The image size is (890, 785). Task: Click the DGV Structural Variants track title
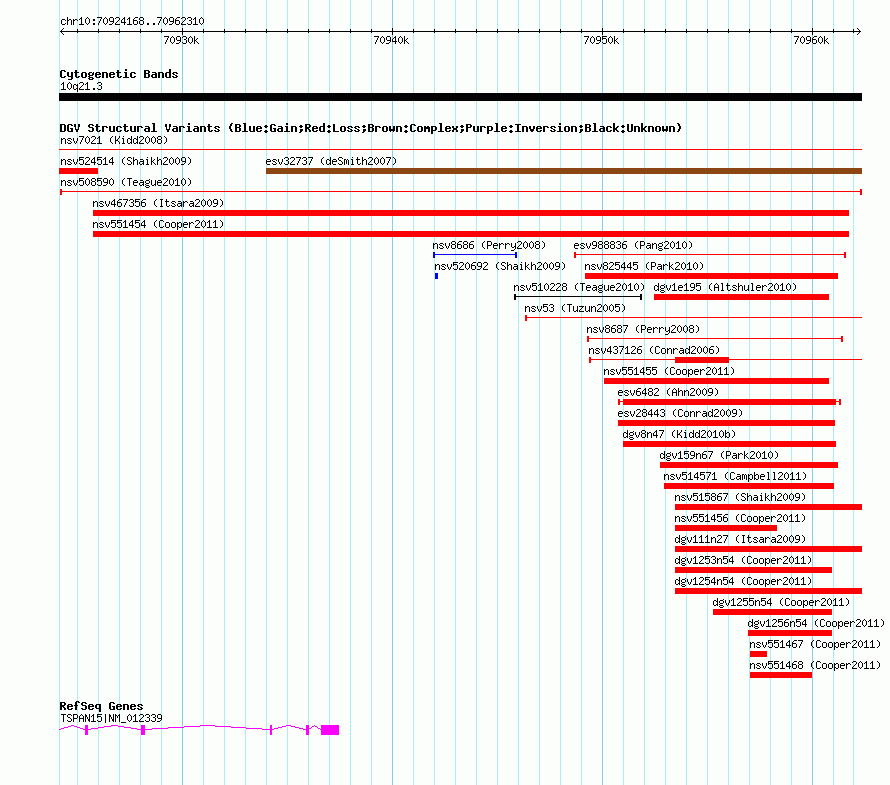point(371,128)
